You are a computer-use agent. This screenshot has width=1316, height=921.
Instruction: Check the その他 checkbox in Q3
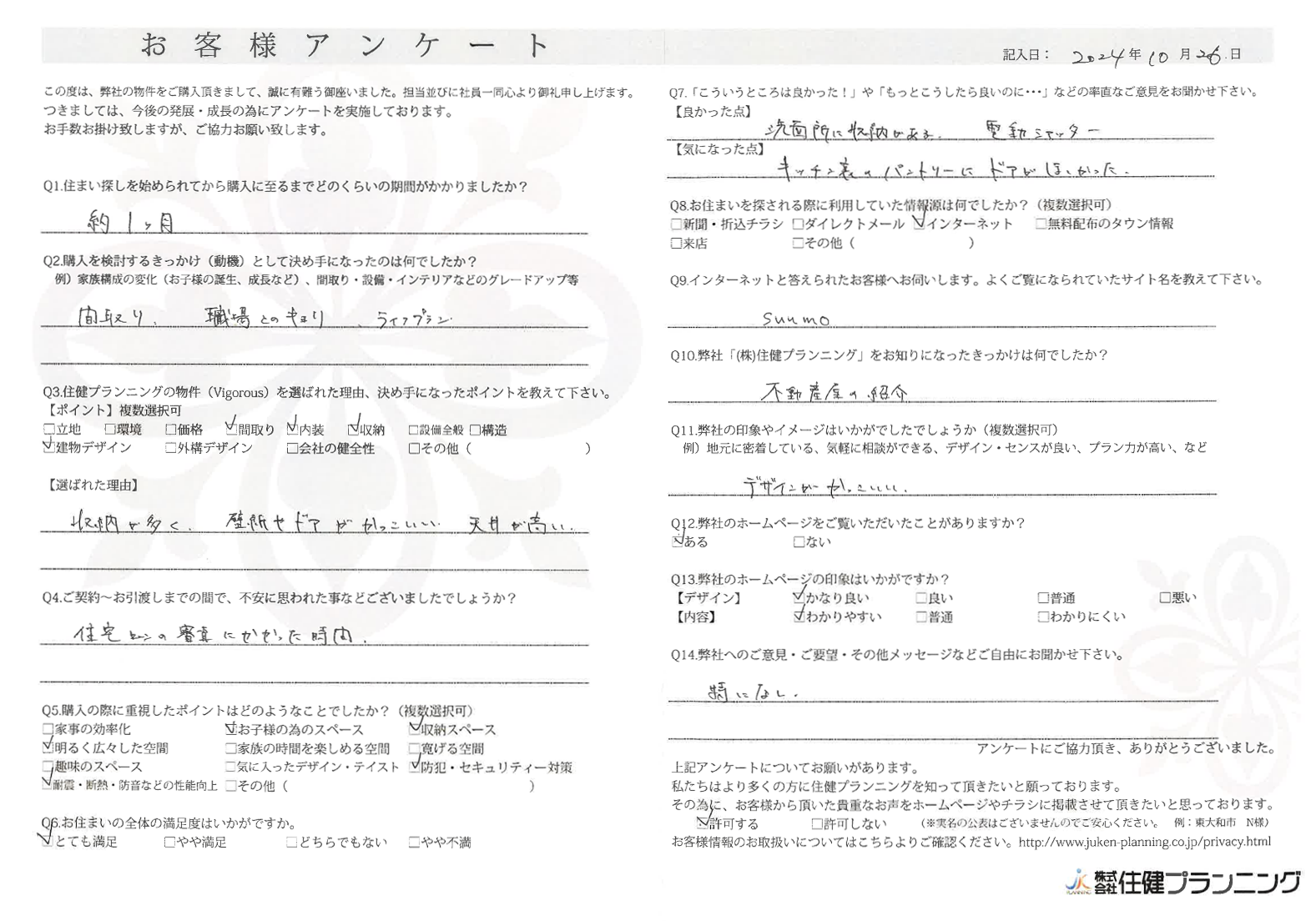[x=414, y=449]
